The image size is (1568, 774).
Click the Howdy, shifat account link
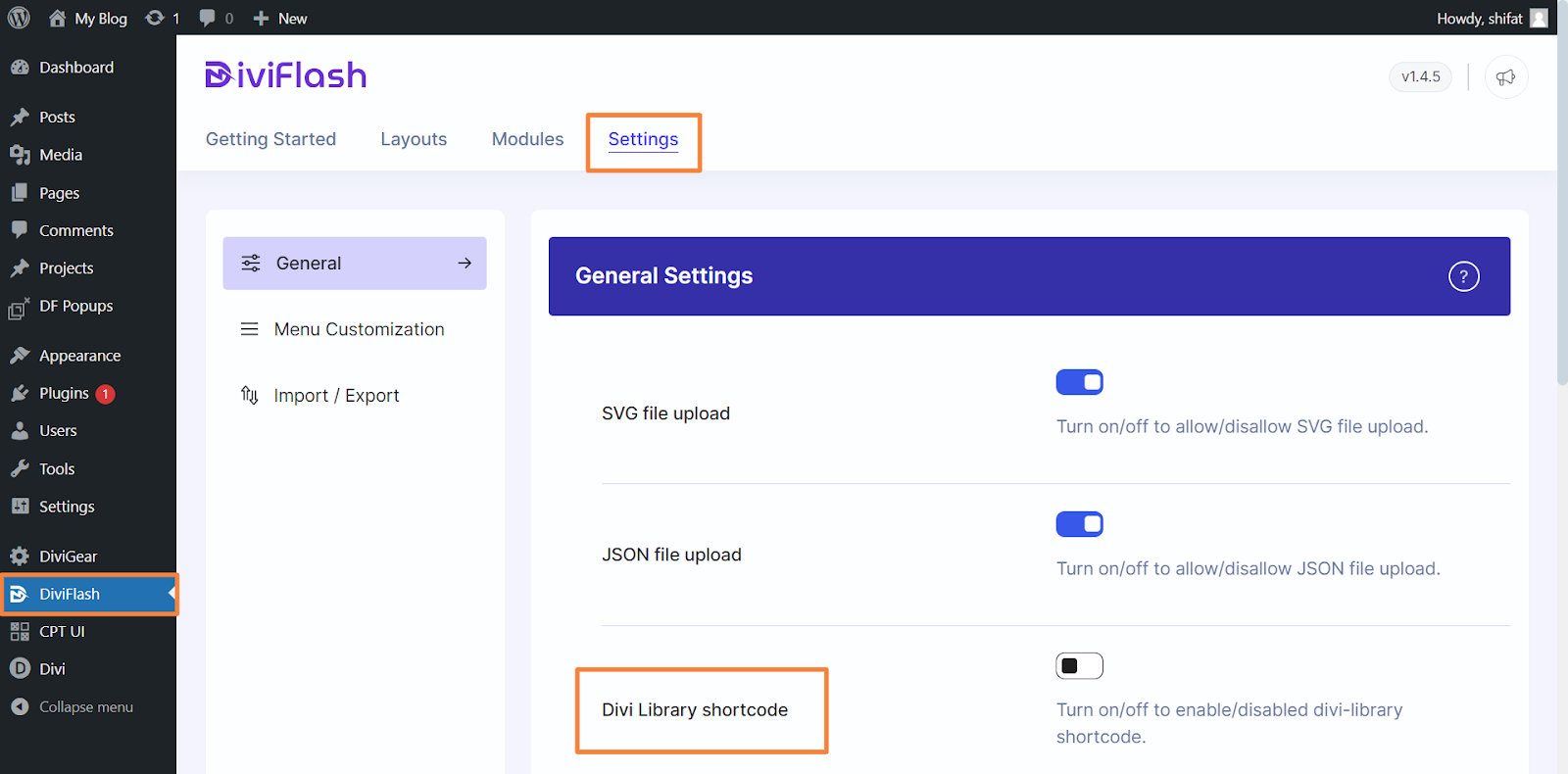1492,18
